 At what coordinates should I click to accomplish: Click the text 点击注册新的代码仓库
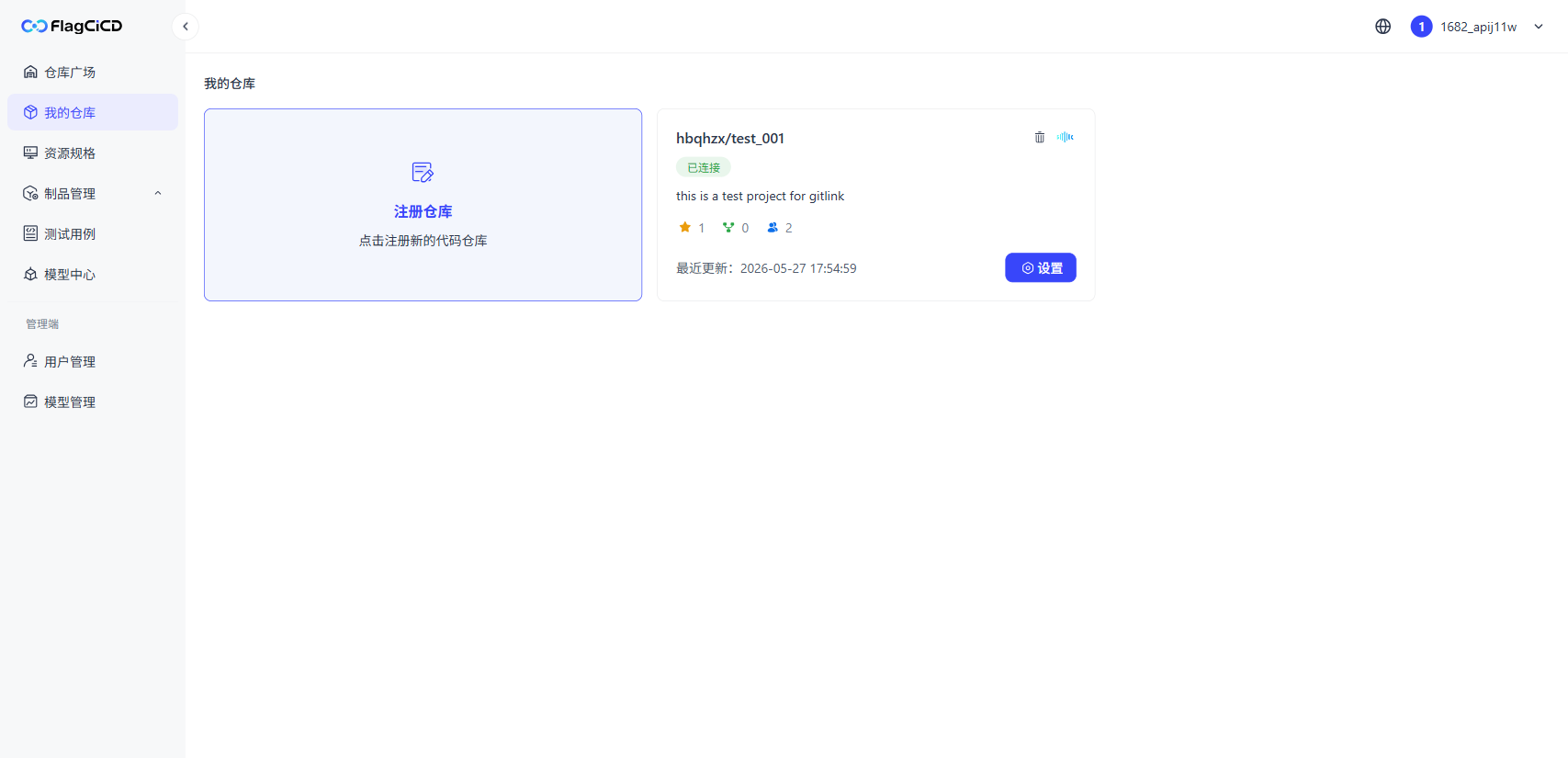(x=423, y=241)
